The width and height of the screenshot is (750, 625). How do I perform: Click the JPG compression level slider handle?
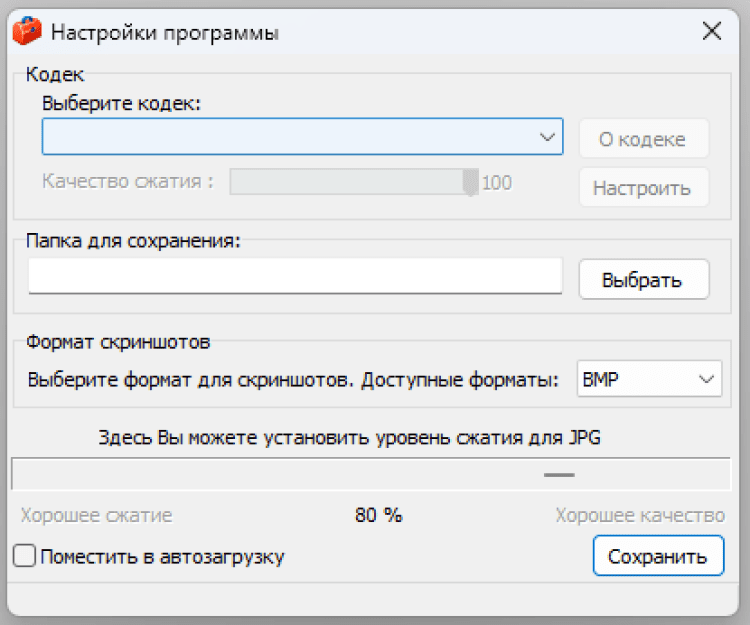(559, 474)
